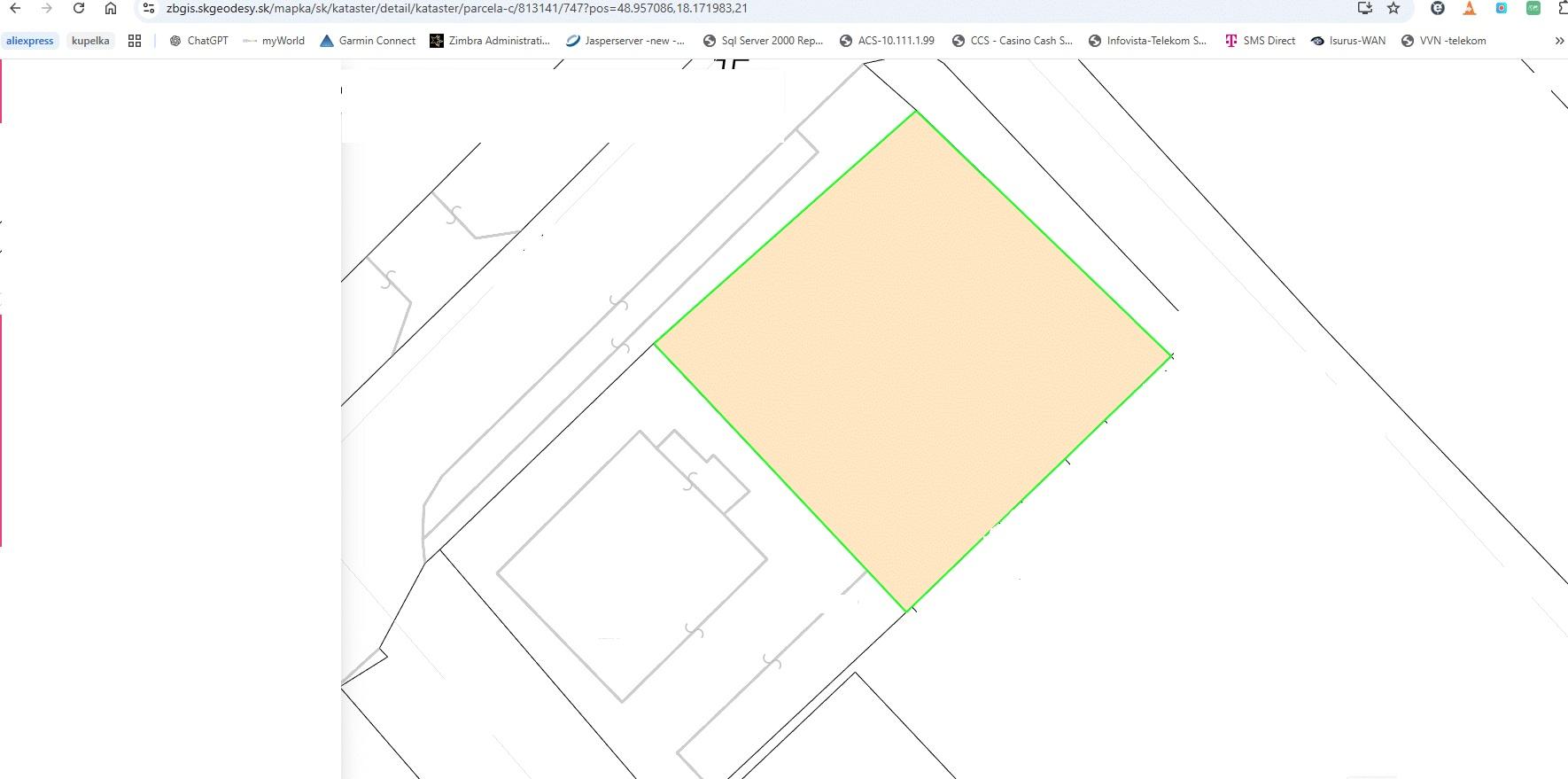Image resolution: width=1568 pixels, height=779 pixels.
Task: Expand the hidden bookmarks overflow chevron
Action: tap(1559, 41)
